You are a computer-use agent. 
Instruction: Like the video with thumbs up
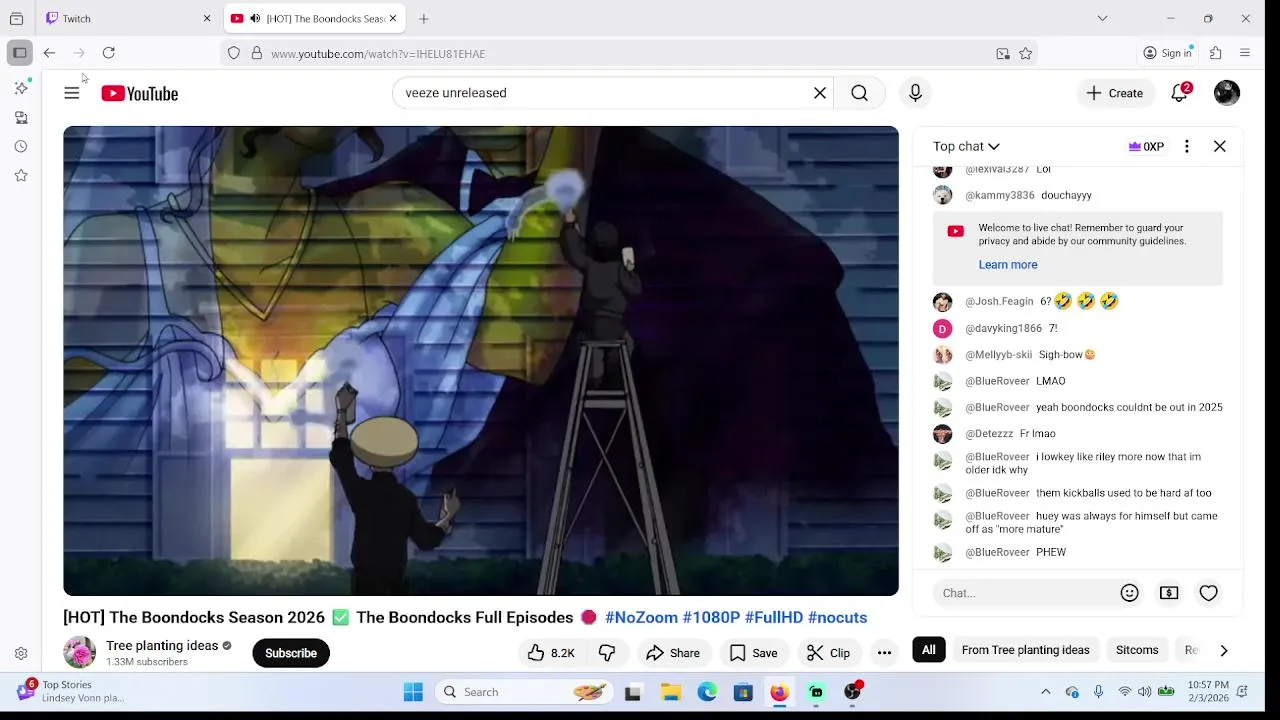(551, 653)
